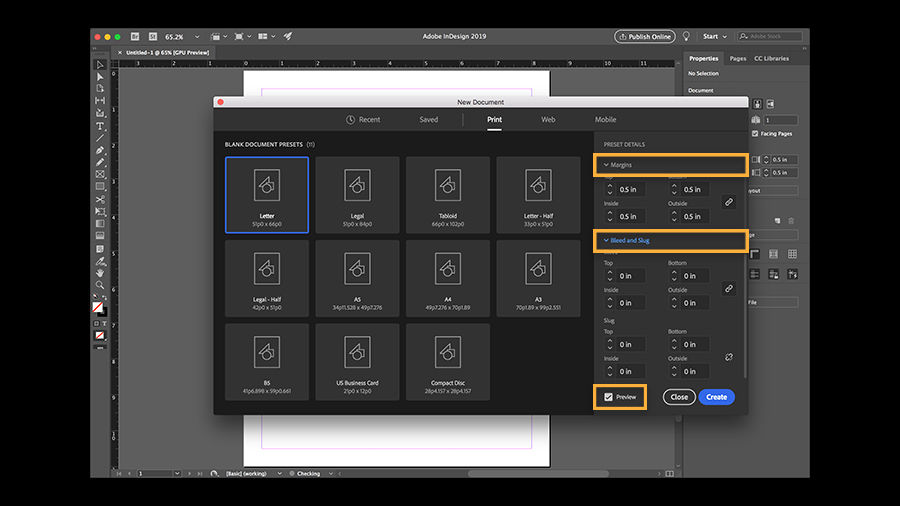Toggle the Preview checkbox
The height and width of the screenshot is (506, 900).
click(x=608, y=397)
